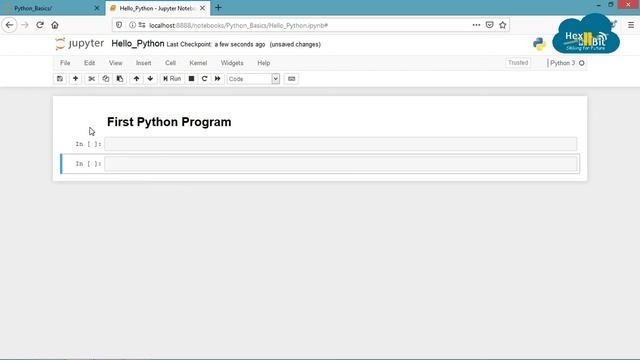Screen dimensions: 640x360
Task: Open the command palette keyboard icon
Action: click(291, 79)
